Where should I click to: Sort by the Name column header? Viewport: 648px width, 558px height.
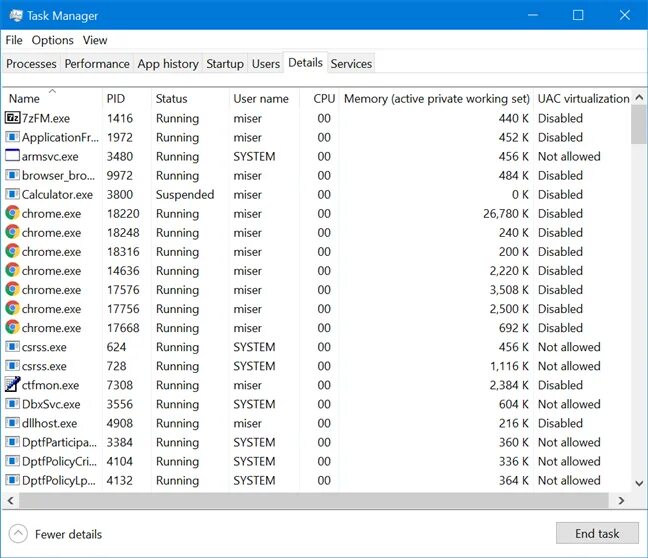(x=52, y=98)
